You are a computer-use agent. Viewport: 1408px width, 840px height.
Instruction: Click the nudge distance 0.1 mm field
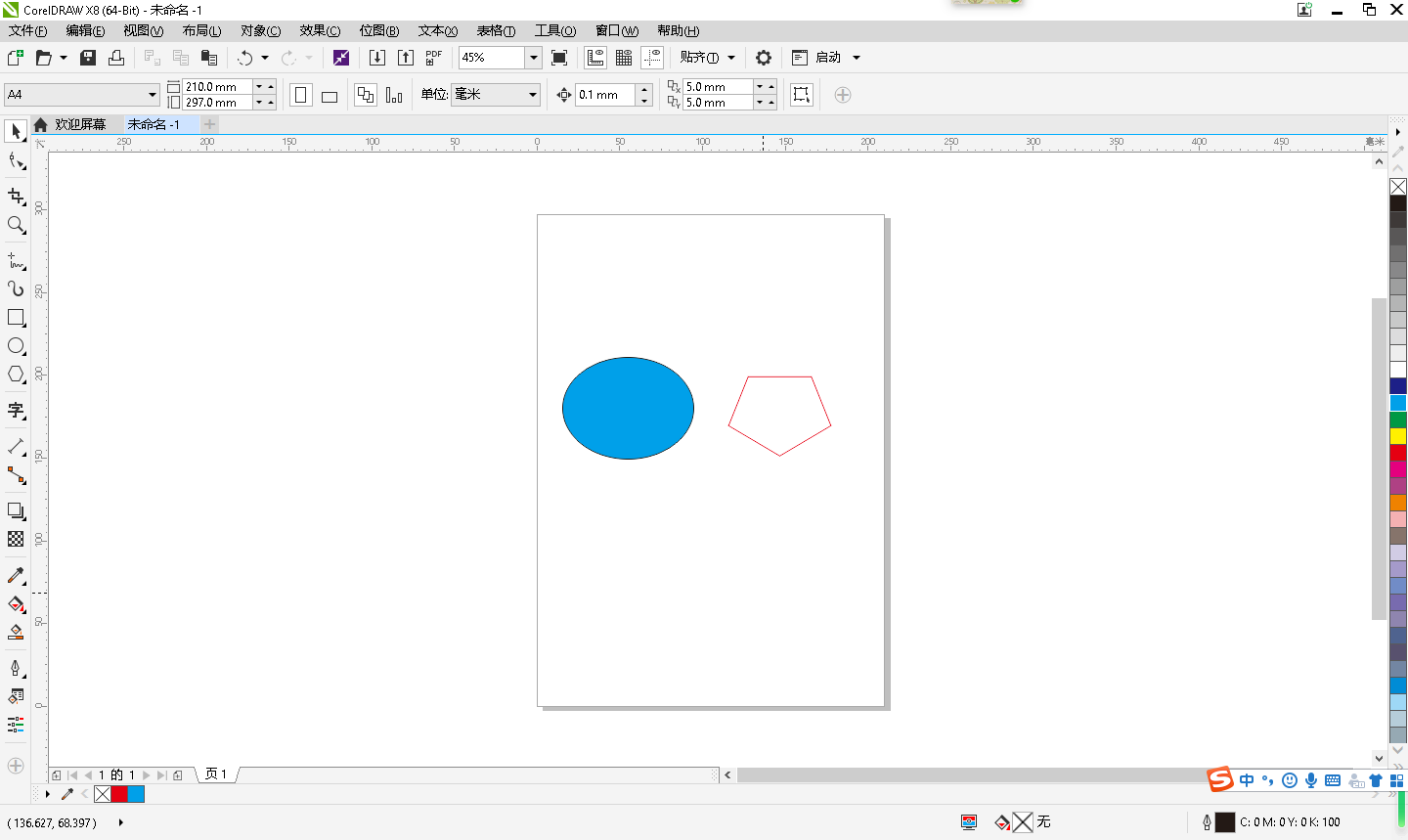605,95
